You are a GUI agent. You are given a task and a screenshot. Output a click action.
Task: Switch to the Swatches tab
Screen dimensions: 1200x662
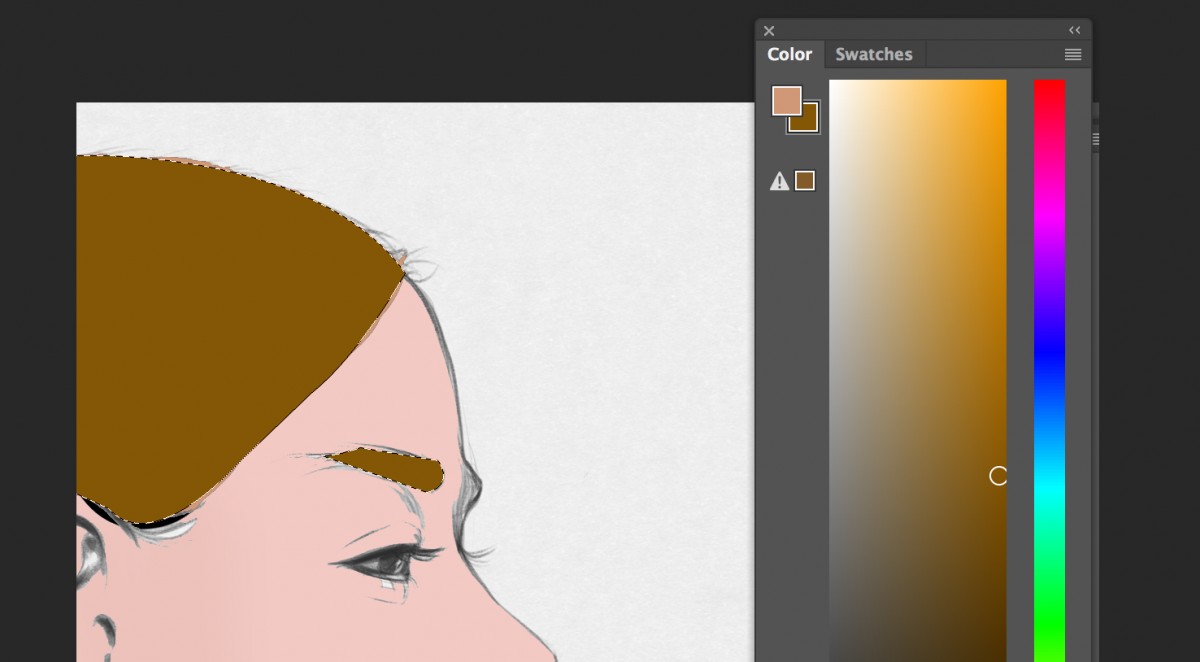pyautogui.click(x=874, y=54)
